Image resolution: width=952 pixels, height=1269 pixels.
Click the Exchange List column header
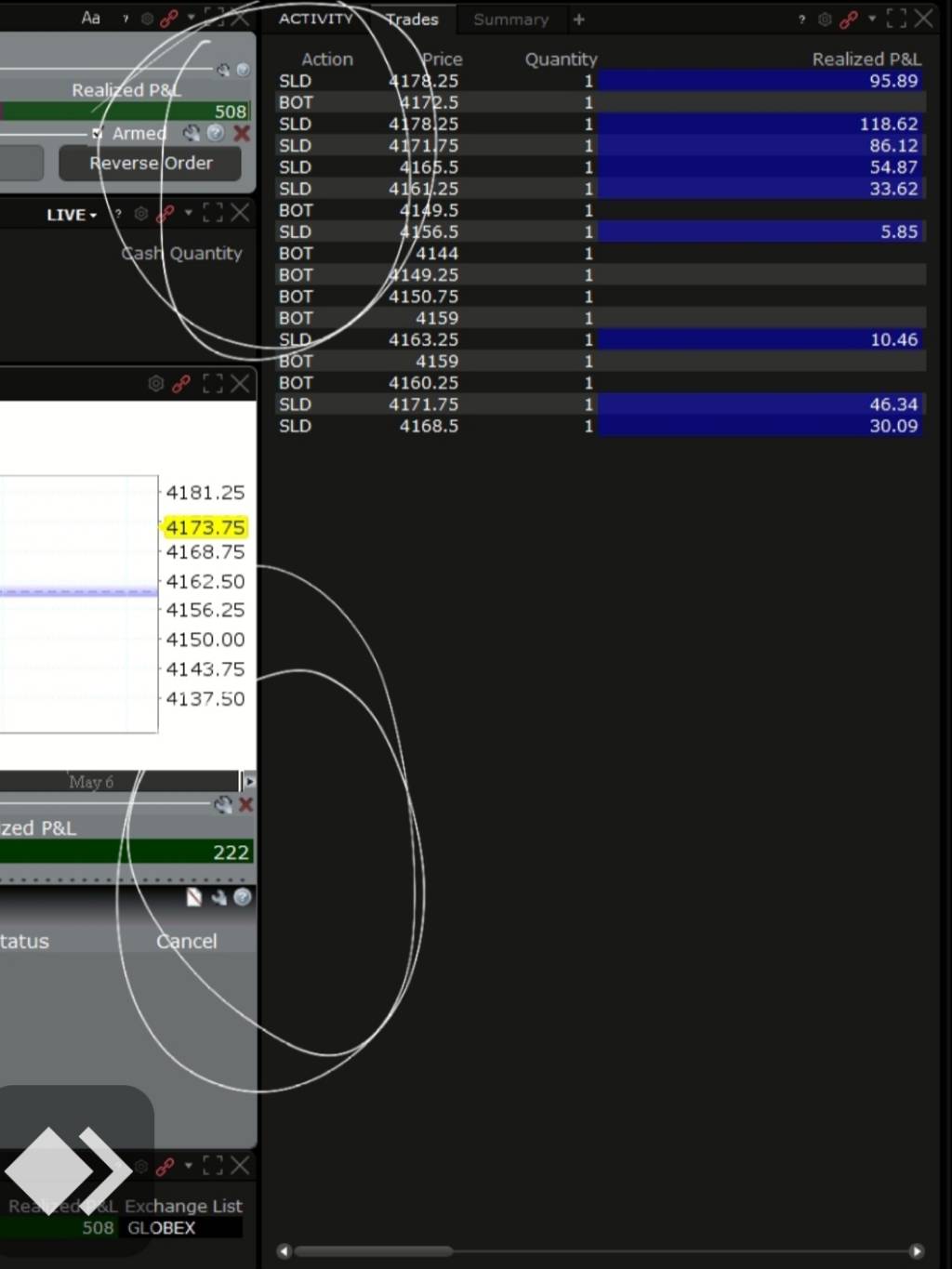(x=183, y=1206)
